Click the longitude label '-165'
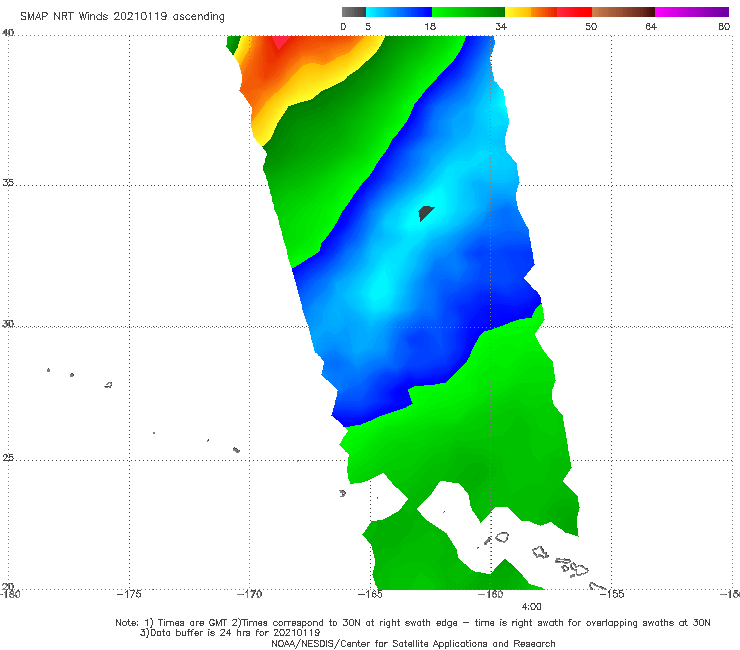The height and width of the screenshot is (650, 740). (x=370, y=594)
